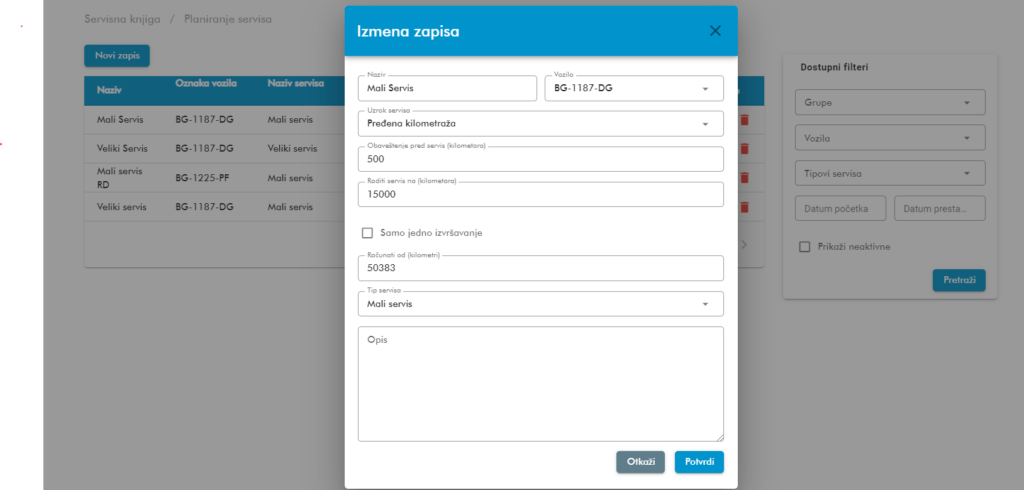1024x490 pixels.
Task: Open the Servisna knjiga breadcrumb link
Action: [122, 19]
